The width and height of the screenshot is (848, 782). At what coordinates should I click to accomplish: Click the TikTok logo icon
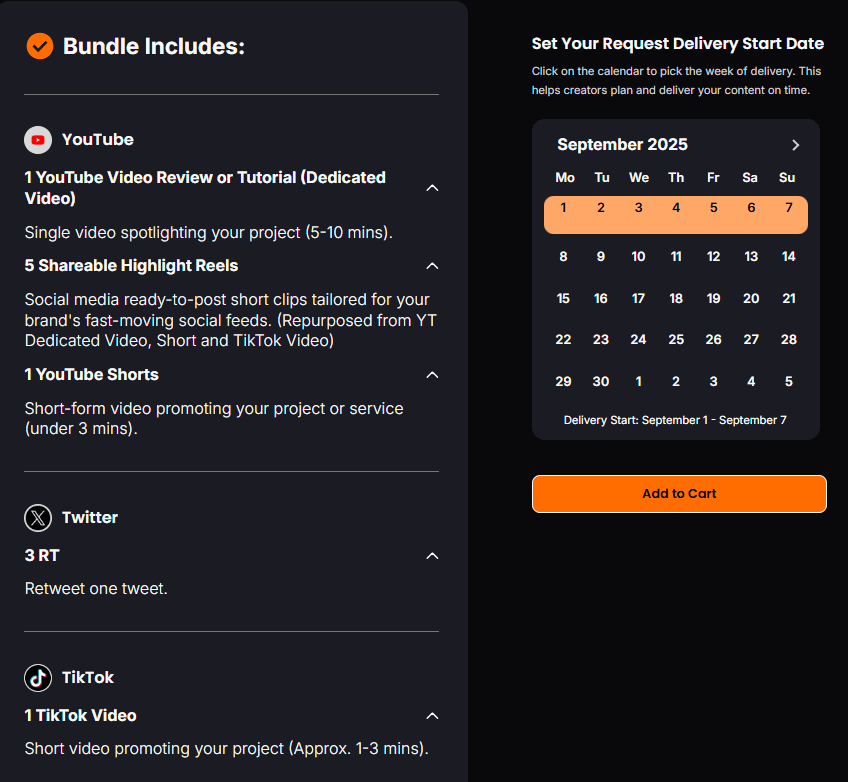(x=38, y=678)
